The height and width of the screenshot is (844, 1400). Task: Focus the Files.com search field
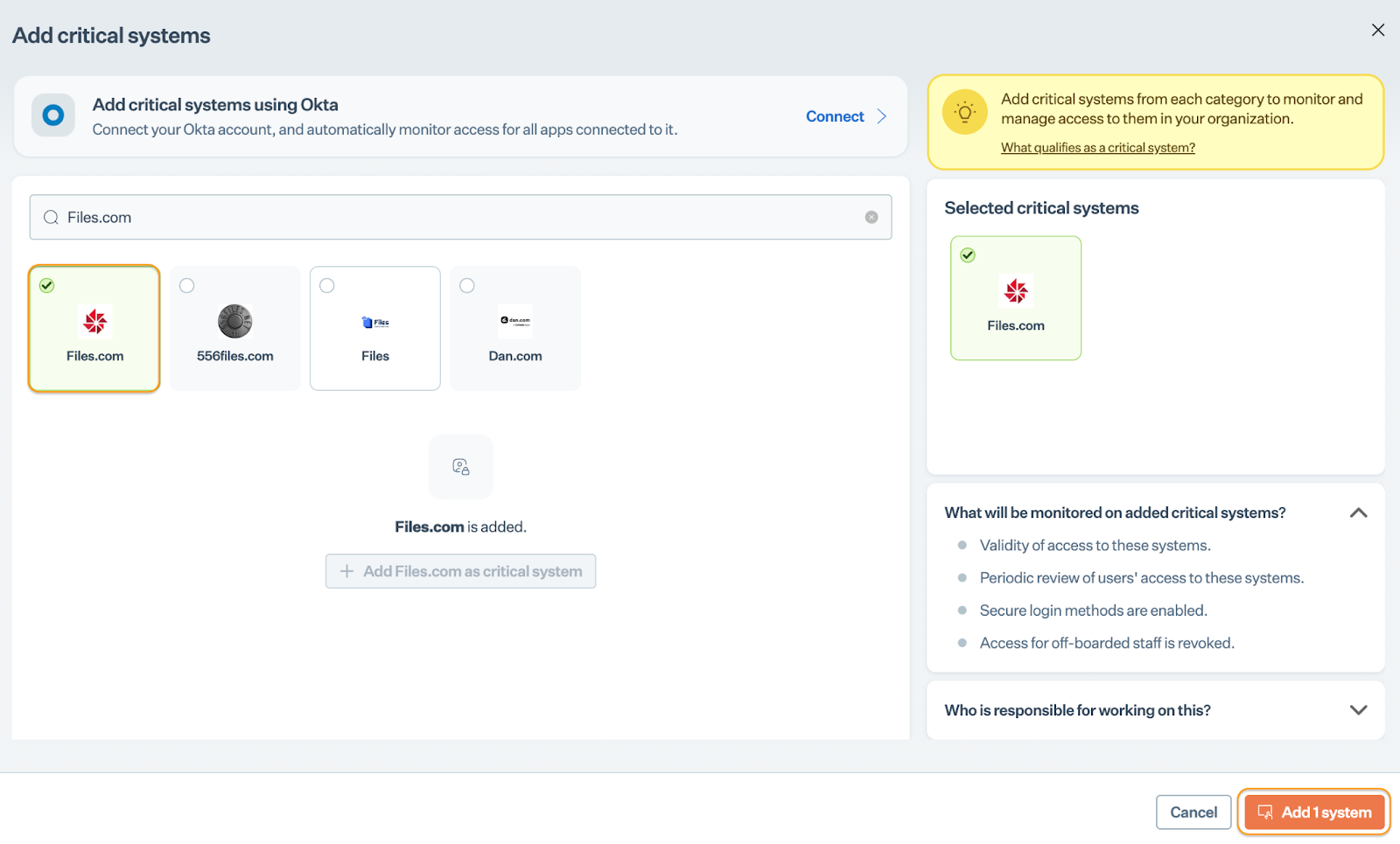(x=460, y=217)
